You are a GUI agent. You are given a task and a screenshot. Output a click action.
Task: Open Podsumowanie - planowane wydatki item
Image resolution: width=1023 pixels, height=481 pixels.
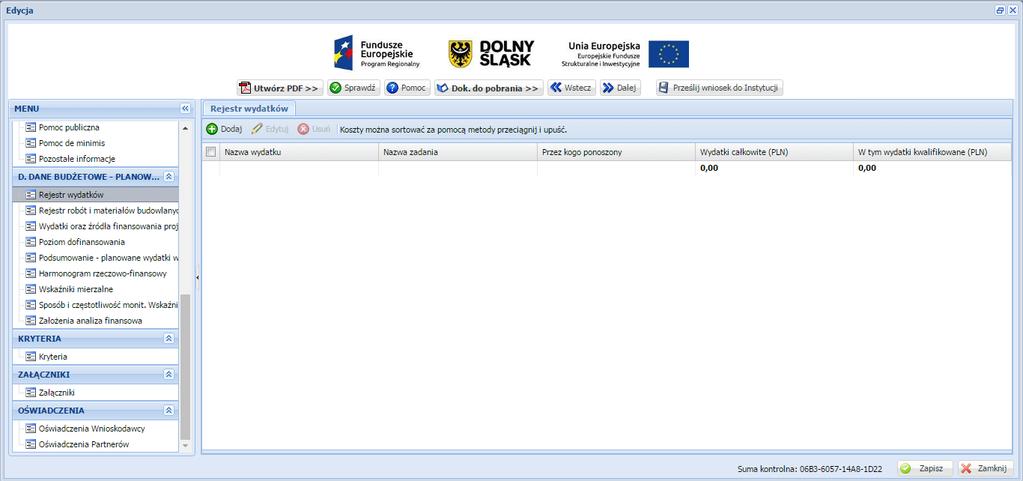point(101,257)
